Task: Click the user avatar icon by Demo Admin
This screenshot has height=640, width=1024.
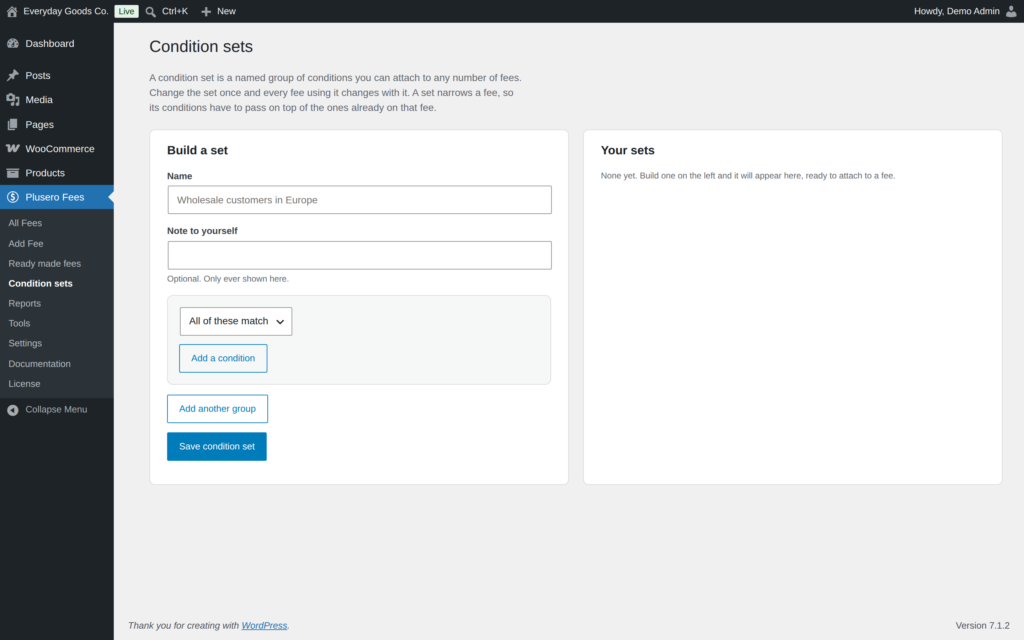Action: point(1011,11)
